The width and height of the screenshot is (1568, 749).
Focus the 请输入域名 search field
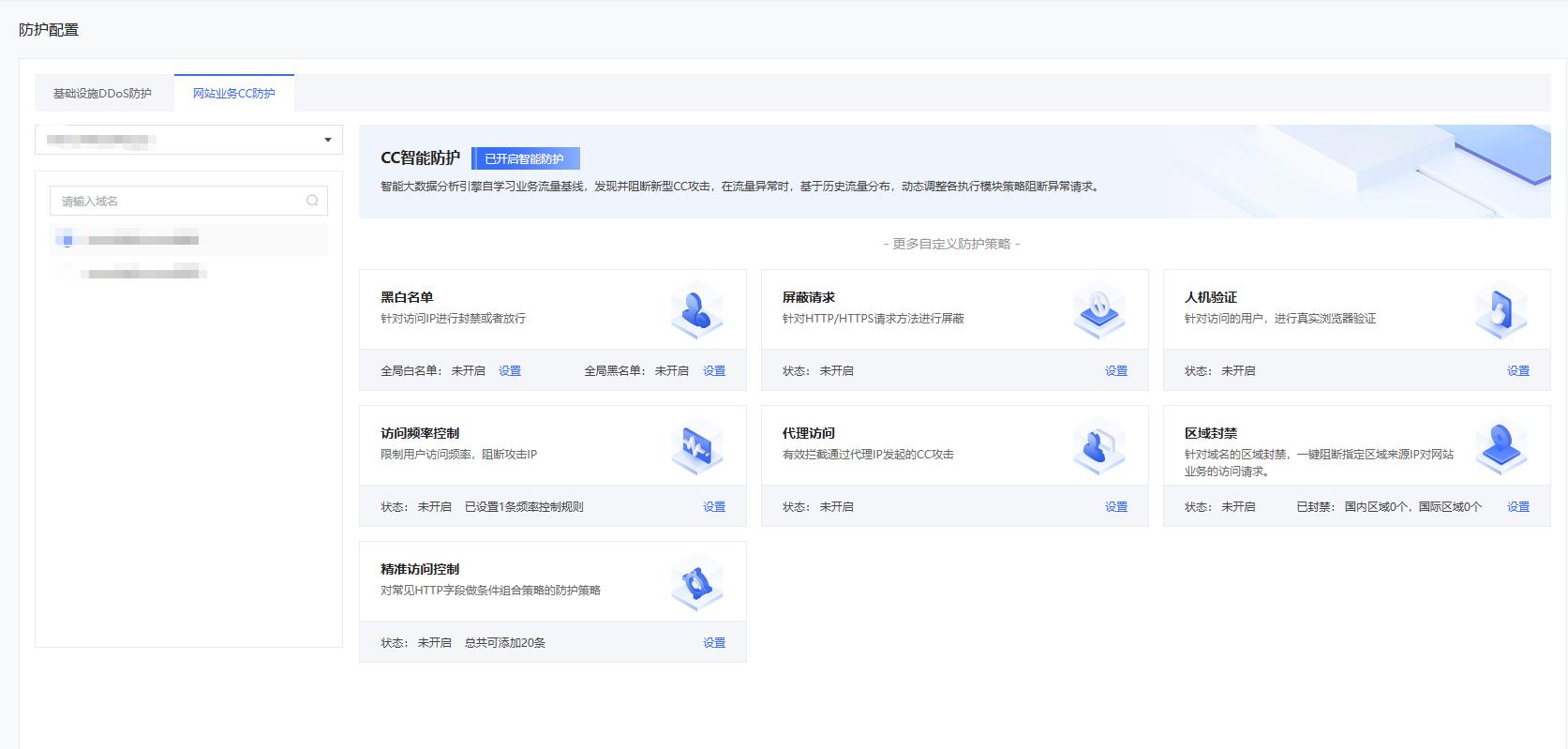pyautogui.click(x=178, y=201)
